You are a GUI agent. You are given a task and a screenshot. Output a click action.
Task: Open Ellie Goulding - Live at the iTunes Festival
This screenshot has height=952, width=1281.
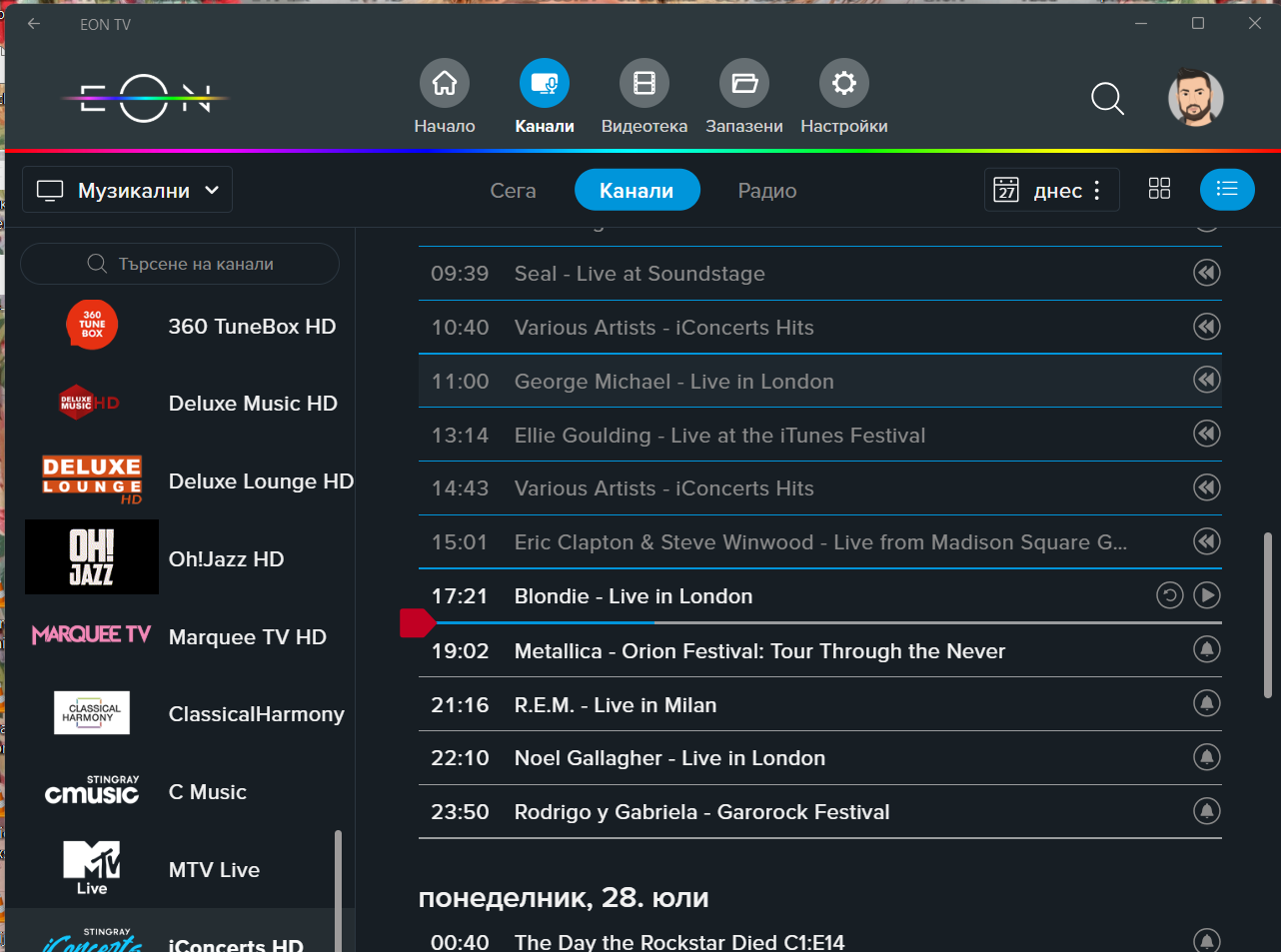coord(819,435)
